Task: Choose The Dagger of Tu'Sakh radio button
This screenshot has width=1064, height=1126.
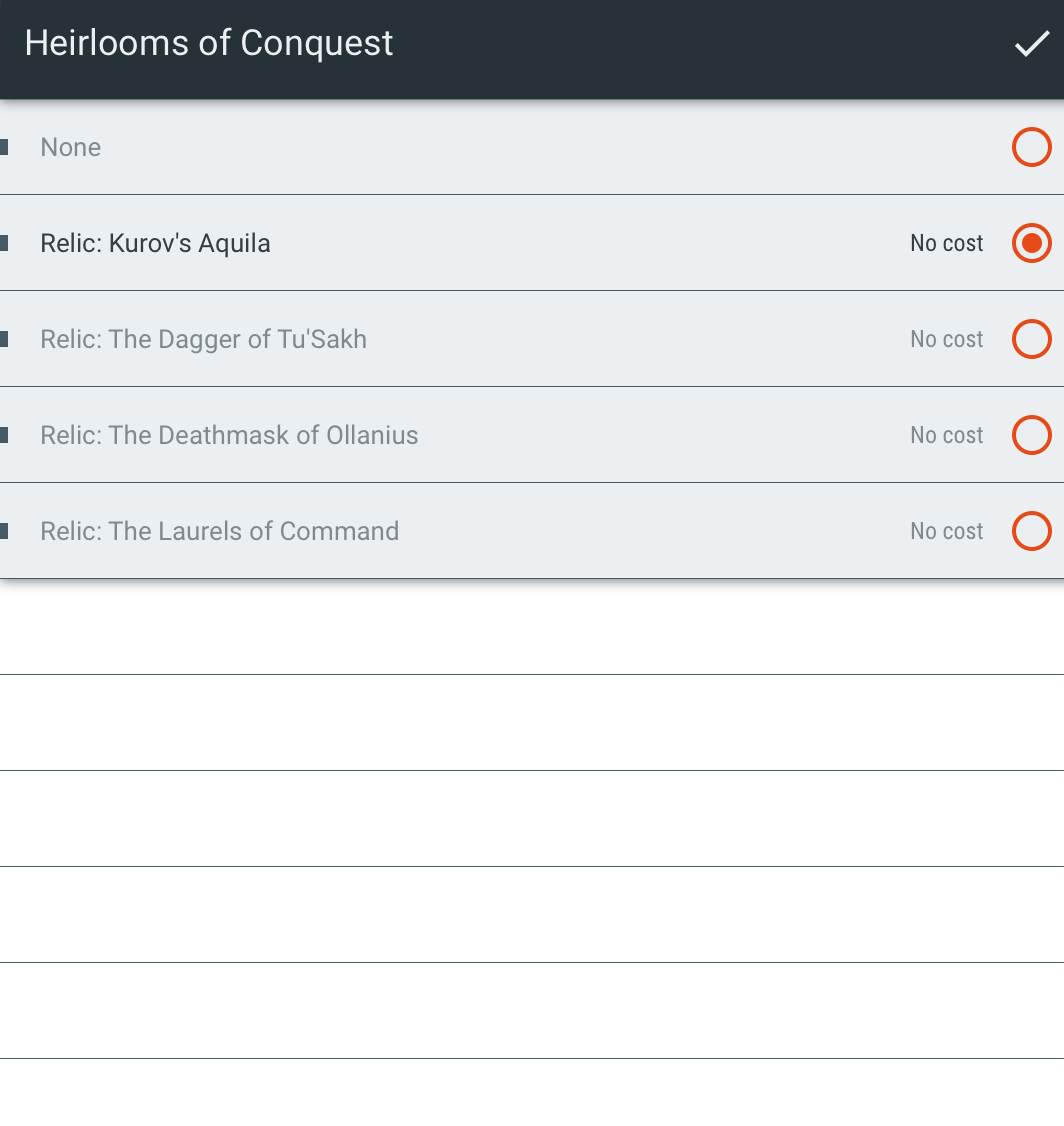Action: pos(1032,339)
